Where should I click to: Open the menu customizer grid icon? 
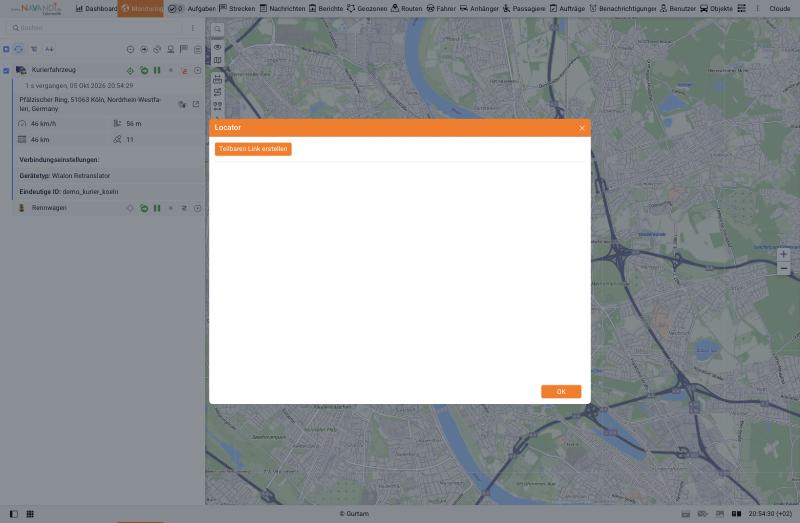pos(741,9)
